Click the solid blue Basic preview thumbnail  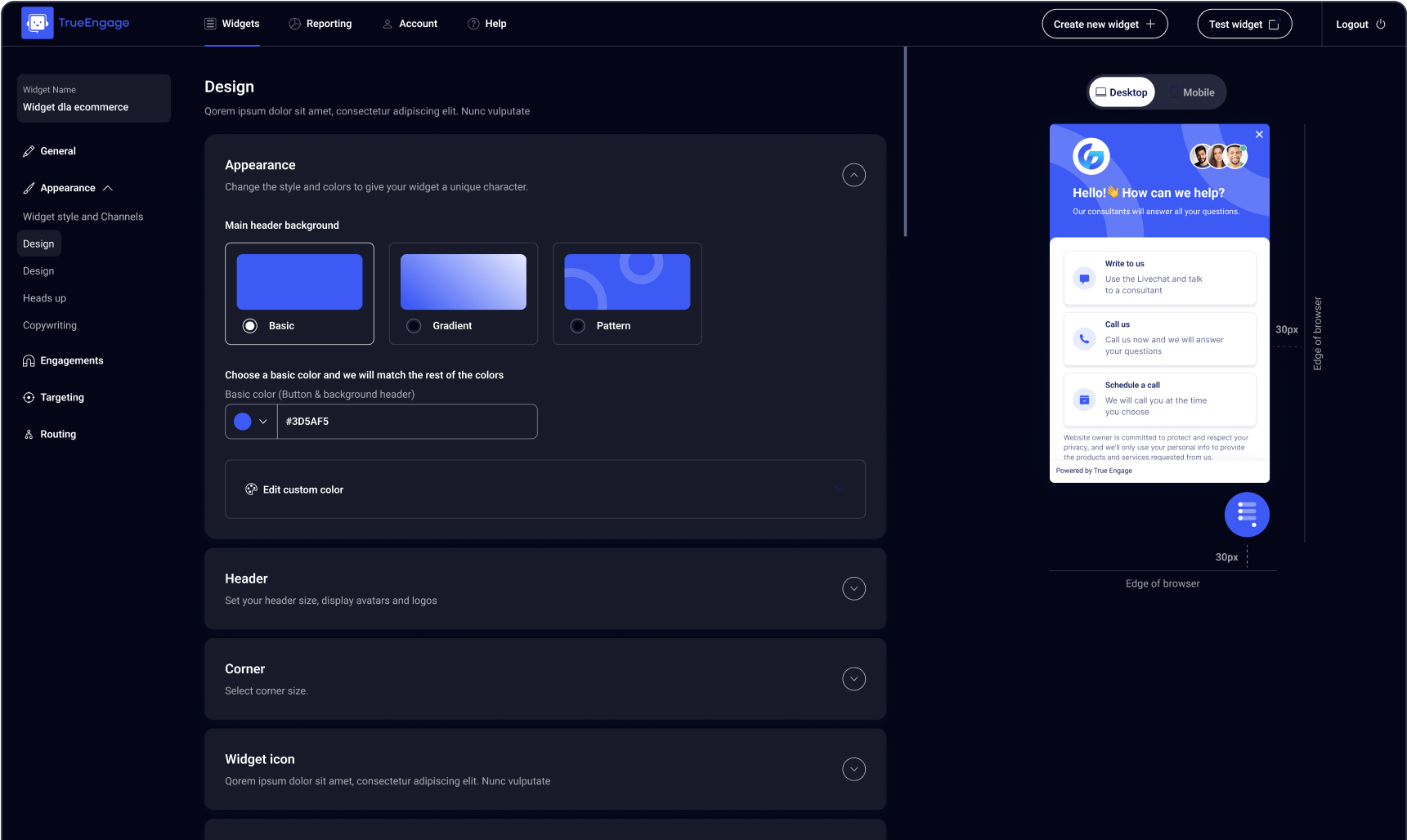[x=299, y=282]
